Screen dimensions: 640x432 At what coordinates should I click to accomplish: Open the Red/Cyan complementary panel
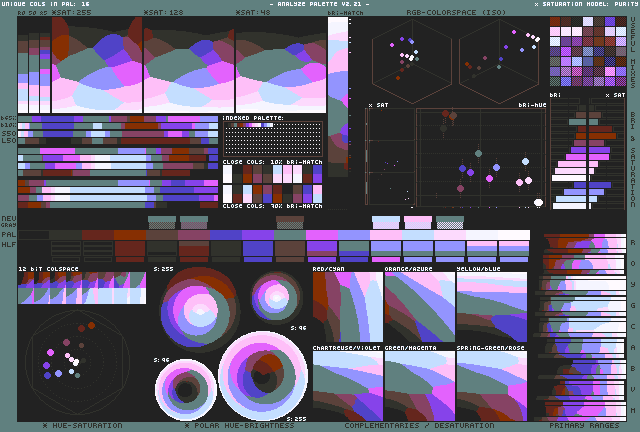point(348,307)
